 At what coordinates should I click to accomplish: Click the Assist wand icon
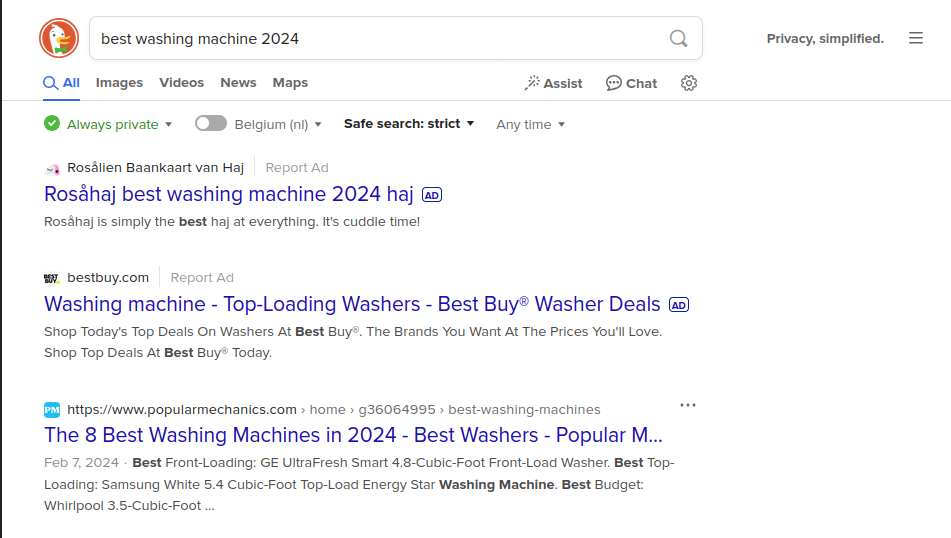point(532,83)
